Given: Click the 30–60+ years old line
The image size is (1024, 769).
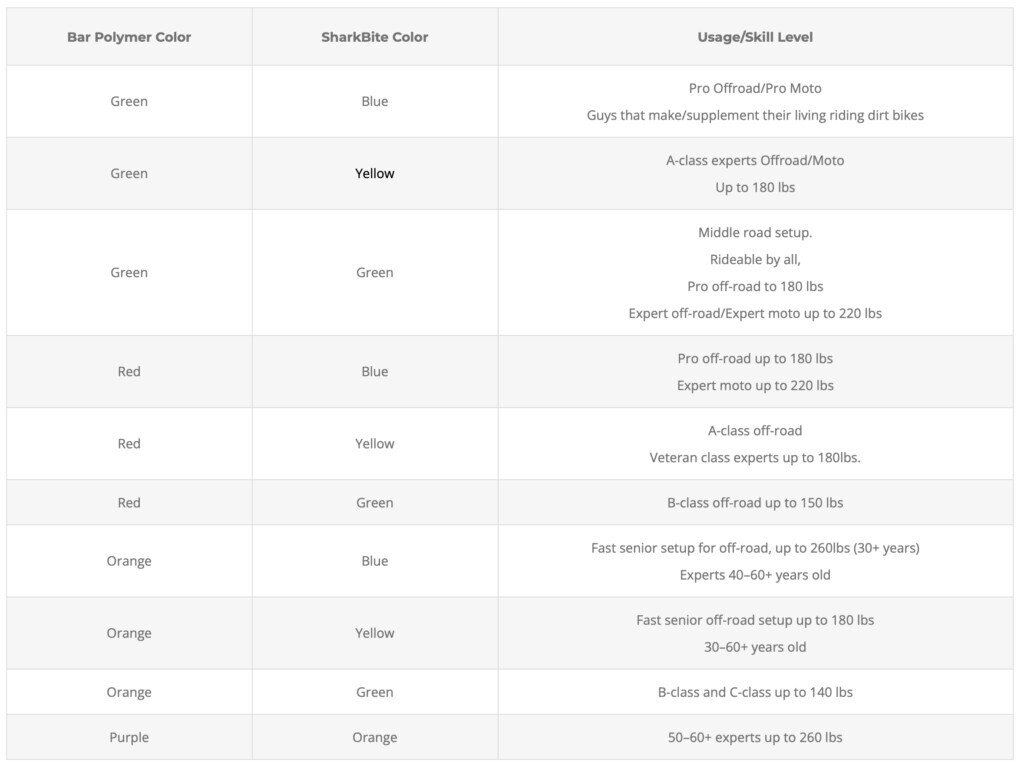Looking at the screenshot, I should coord(755,647).
